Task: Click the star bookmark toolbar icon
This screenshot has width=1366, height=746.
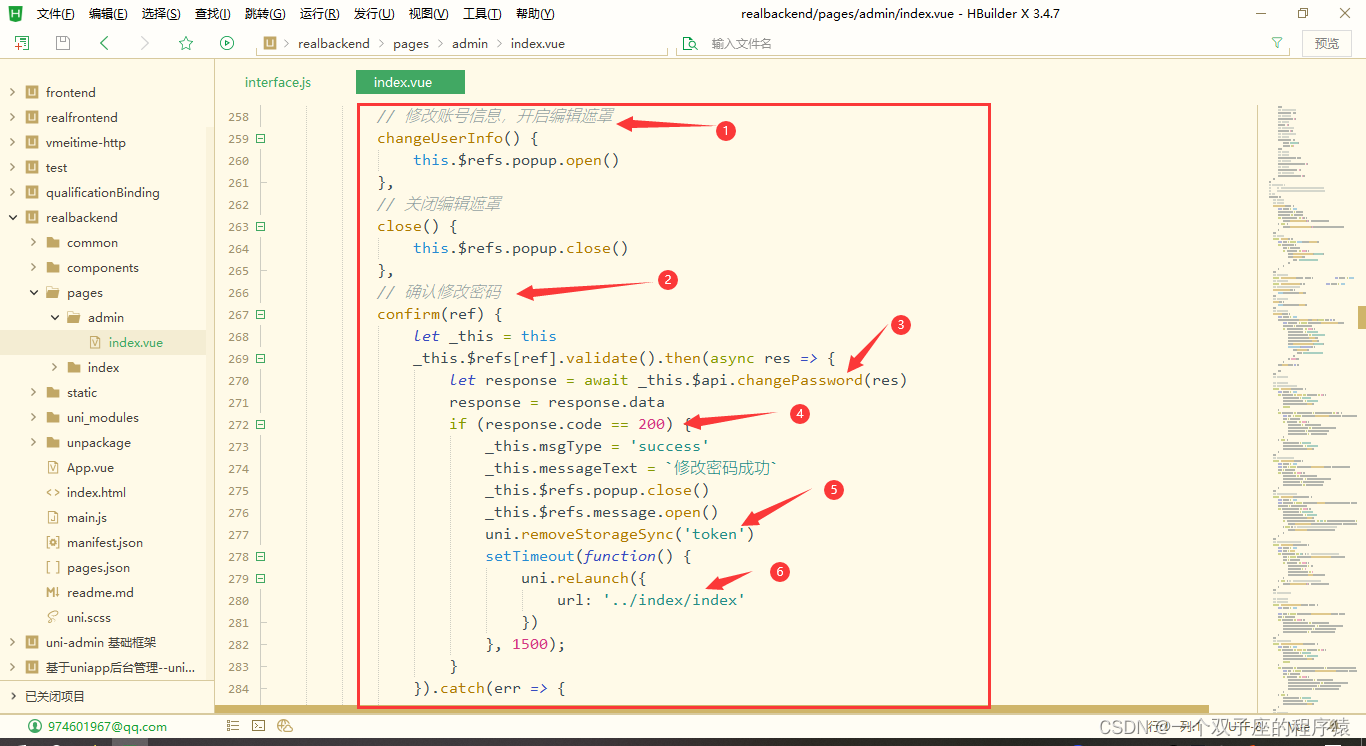Action: click(x=186, y=43)
